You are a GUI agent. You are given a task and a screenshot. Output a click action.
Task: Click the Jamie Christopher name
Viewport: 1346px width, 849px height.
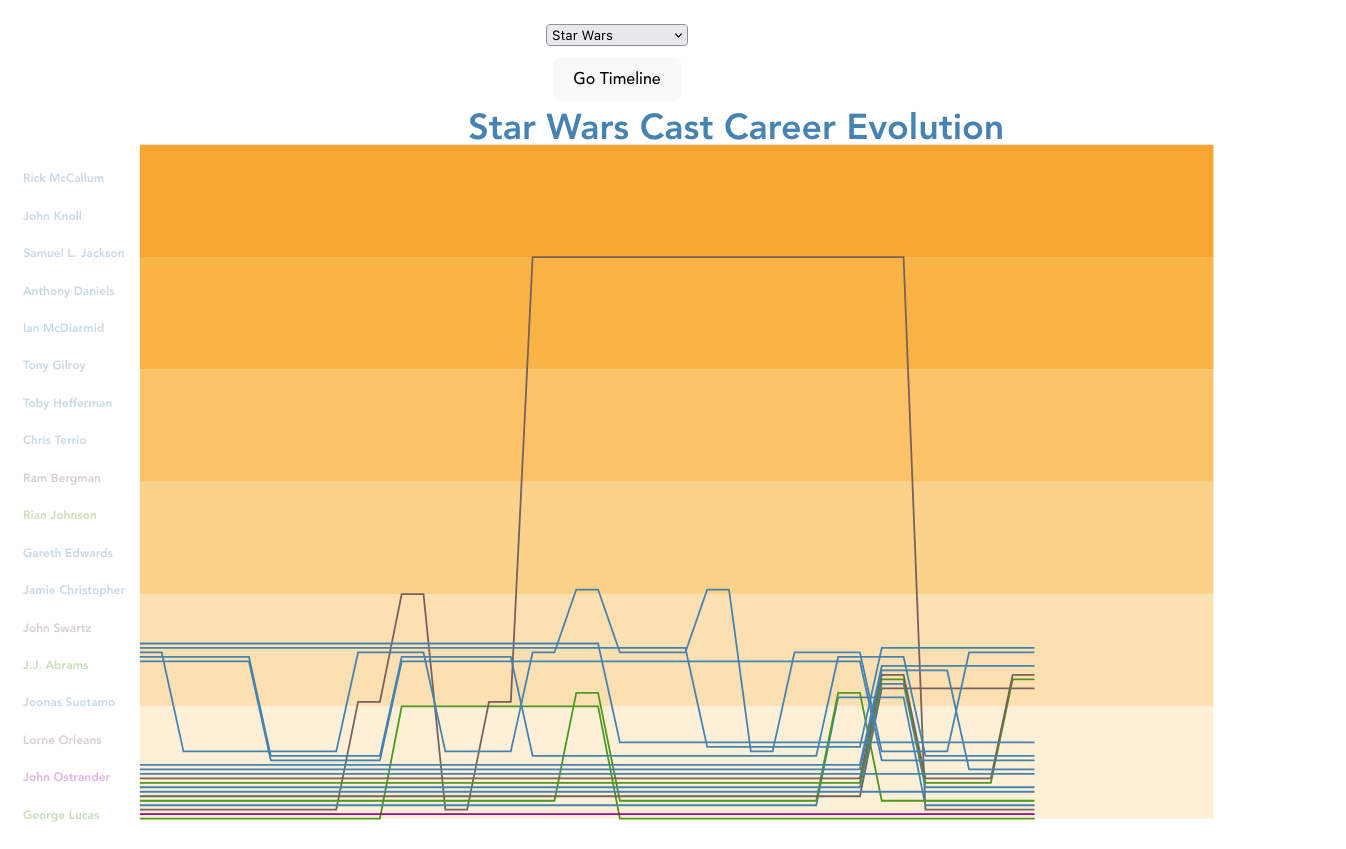74,590
